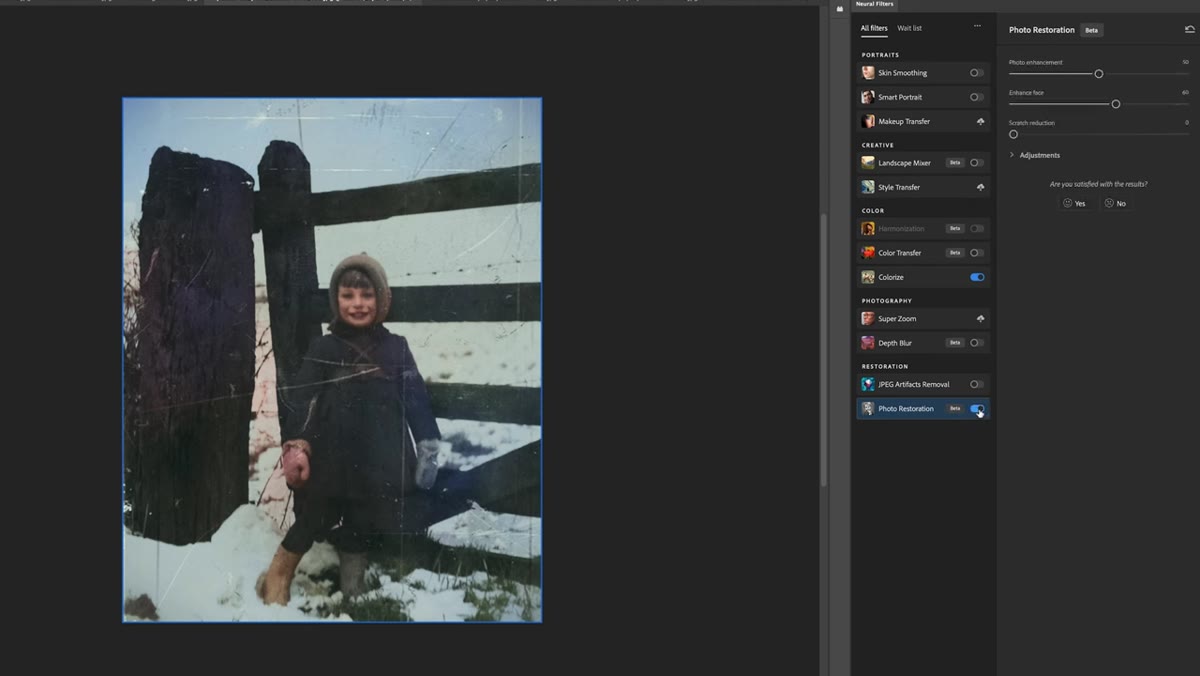Select the Depth Blur filter label
1200x676 pixels.
click(896, 343)
